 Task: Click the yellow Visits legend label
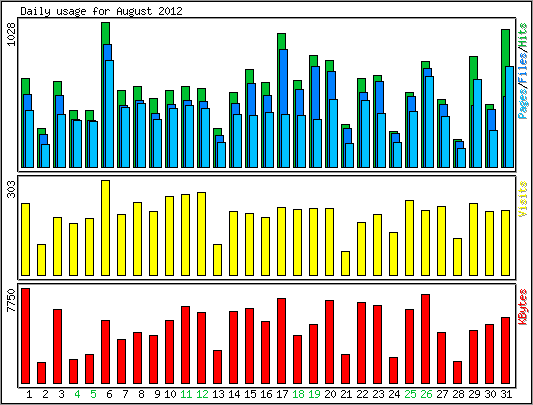(523, 199)
